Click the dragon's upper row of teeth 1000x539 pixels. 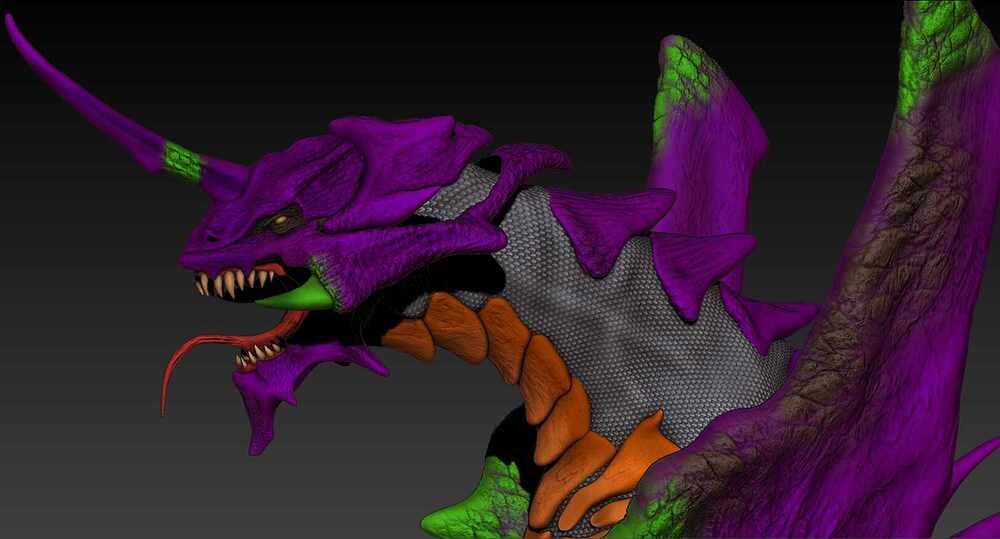(235, 281)
